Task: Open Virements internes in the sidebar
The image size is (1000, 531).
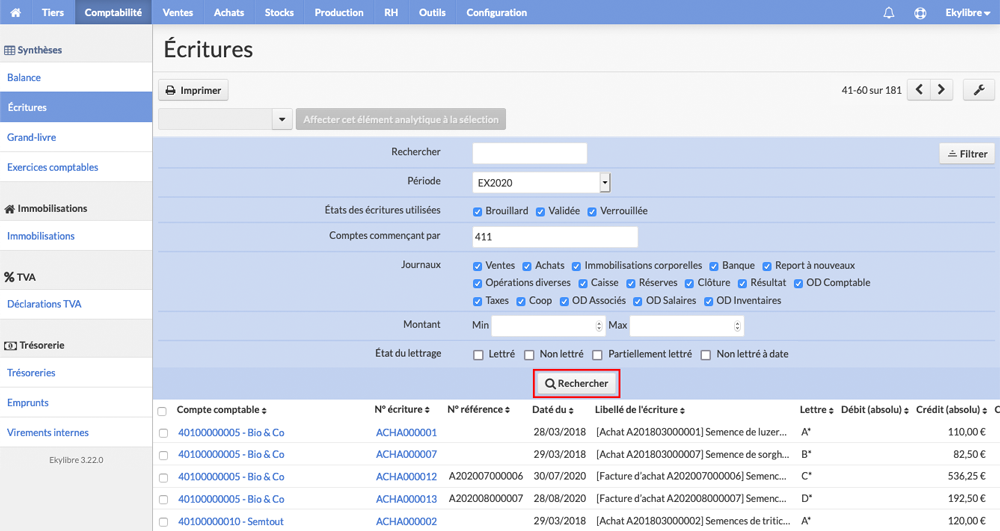Action: tap(76, 432)
